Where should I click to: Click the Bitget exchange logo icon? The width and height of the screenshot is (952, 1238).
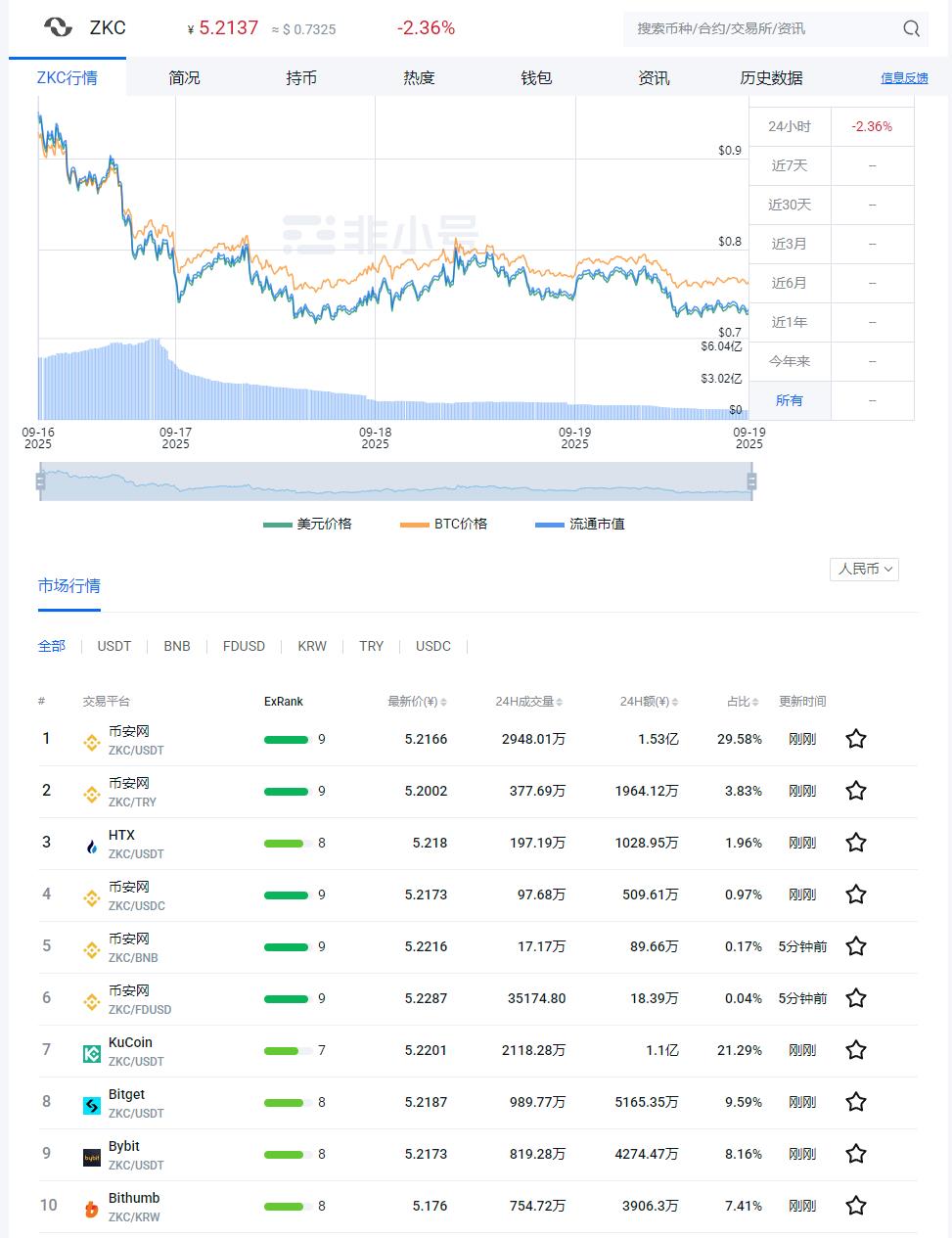point(91,1105)
